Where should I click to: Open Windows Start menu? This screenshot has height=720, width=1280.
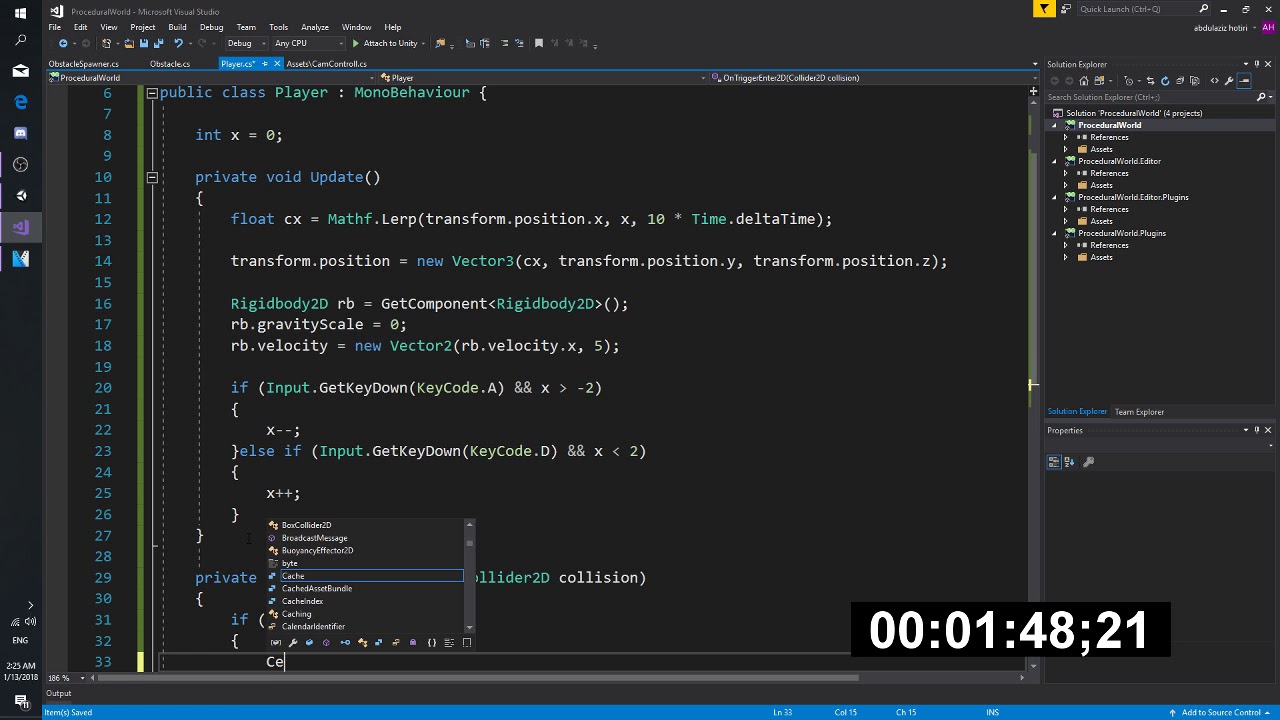(x=20, y=13)
